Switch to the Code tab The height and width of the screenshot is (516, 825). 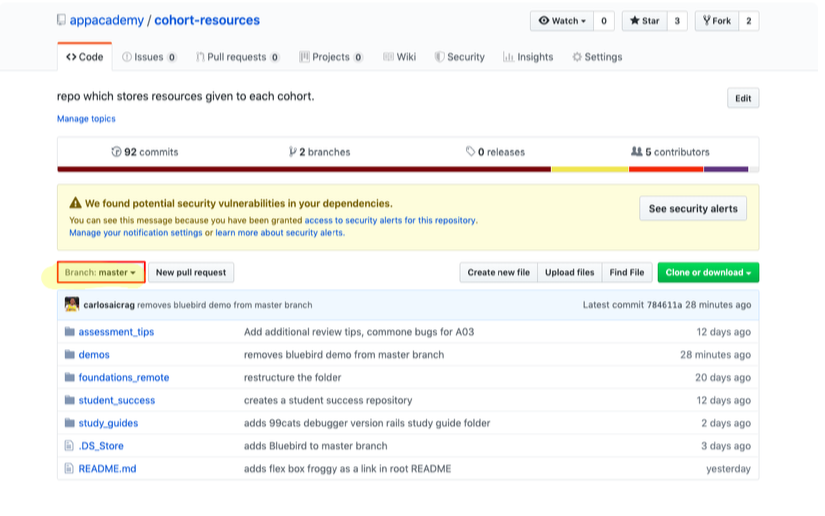[x=85, y=57]
